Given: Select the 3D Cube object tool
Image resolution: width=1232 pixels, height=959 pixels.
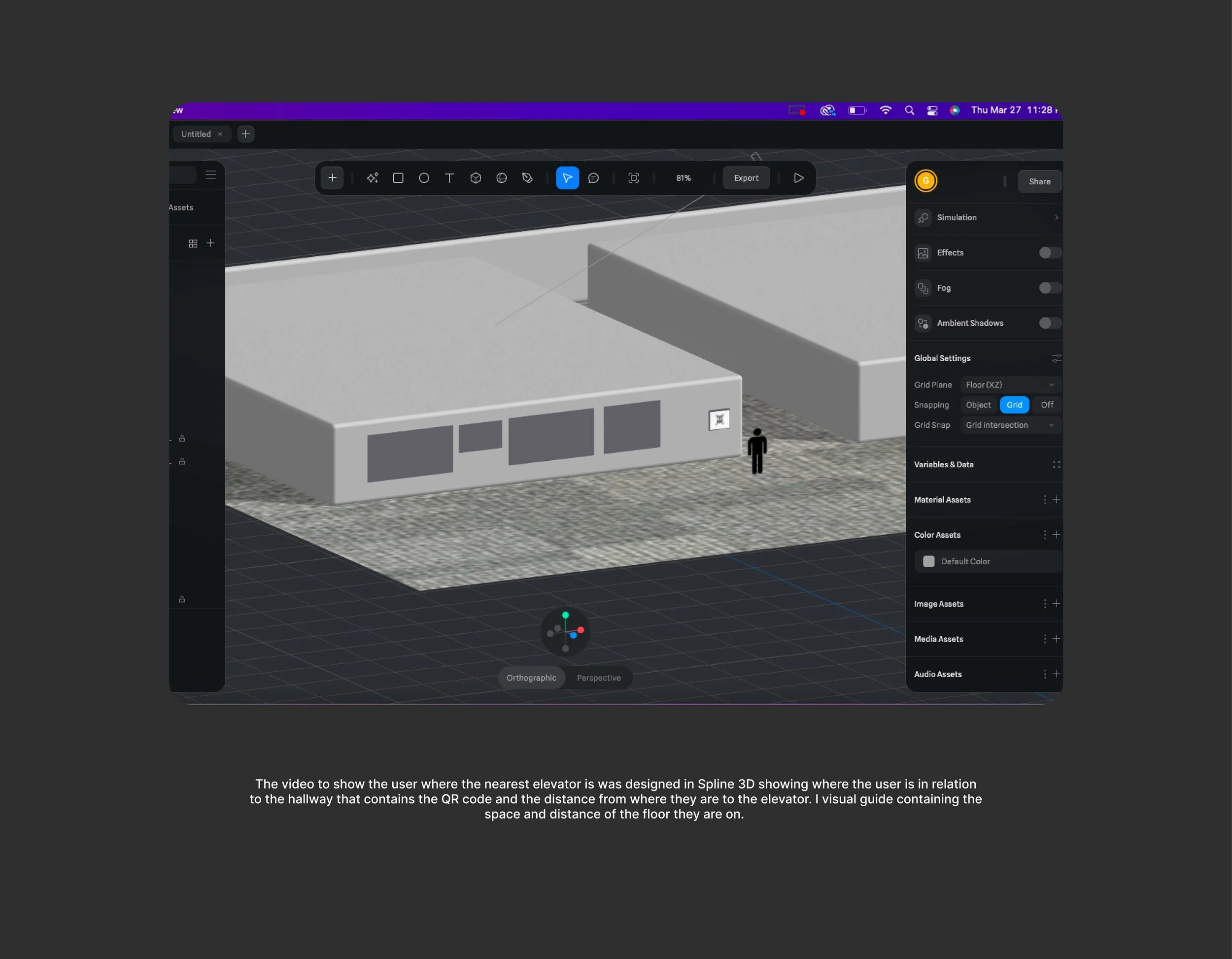Looking at the screenshot, I should 476,178.
